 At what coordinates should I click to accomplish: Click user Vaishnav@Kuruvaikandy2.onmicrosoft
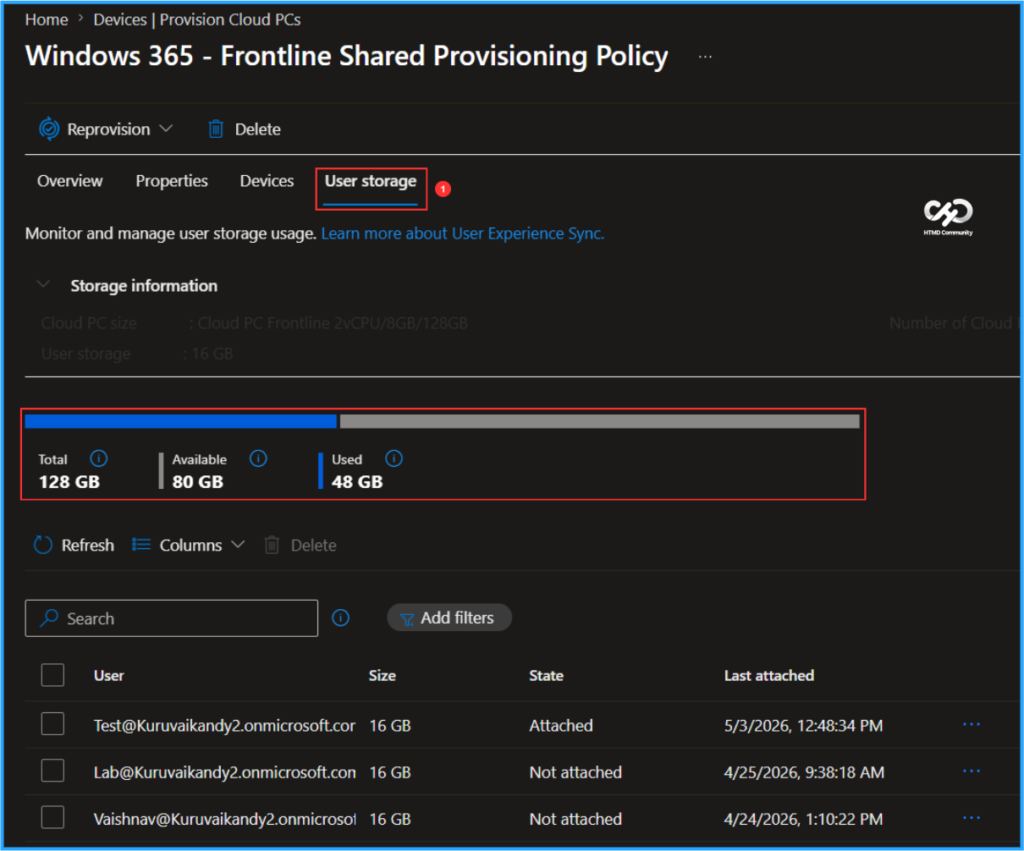pos(225,819)
